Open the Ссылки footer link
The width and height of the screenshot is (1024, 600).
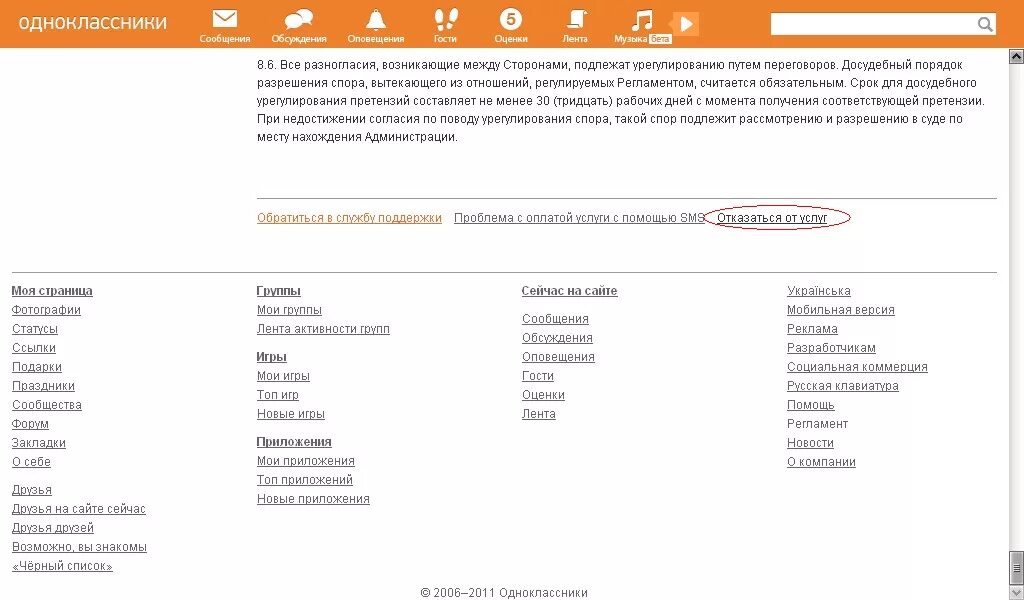click(34, 347)
